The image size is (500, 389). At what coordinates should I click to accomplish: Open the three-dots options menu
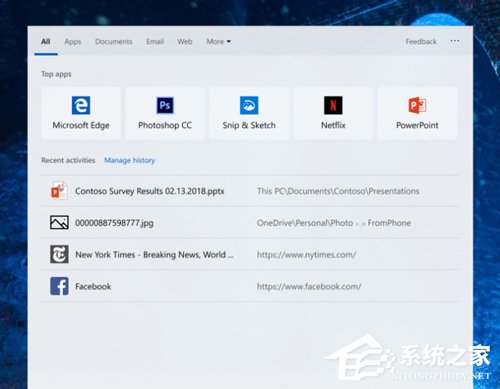455,41
